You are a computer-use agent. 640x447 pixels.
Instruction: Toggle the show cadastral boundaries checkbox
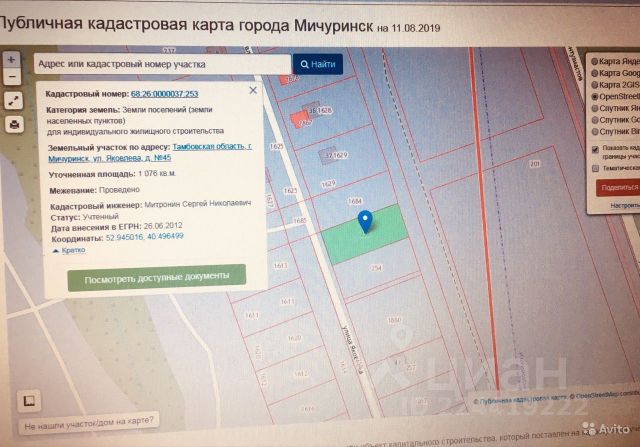(596, 148)
